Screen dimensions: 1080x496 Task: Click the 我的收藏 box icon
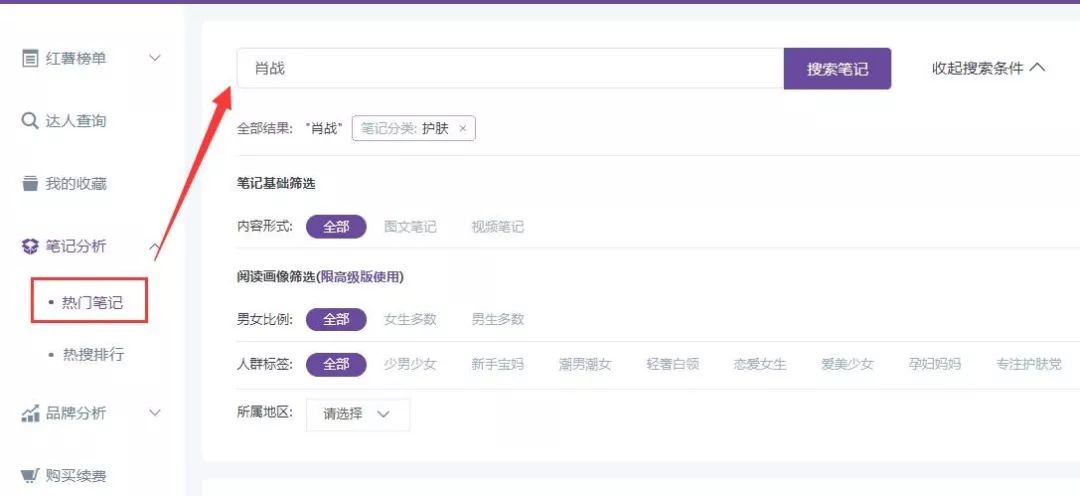pyautogui.click(x=30, y=184)
